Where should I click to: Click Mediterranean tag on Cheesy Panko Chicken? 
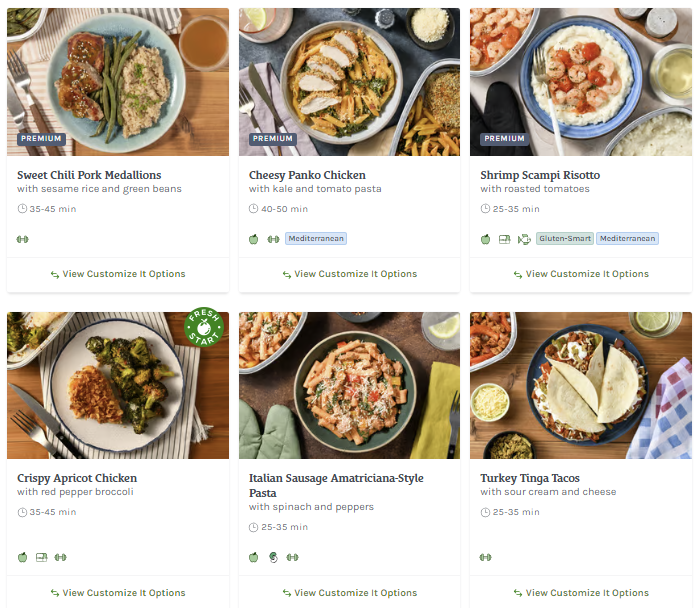316,239
